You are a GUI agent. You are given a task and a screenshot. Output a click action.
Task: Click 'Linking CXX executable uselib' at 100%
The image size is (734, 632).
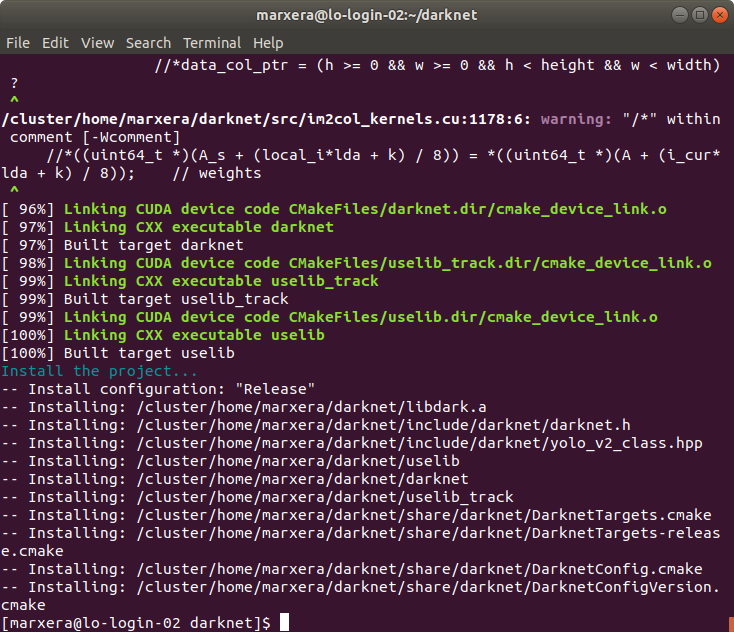coord(194,335)
